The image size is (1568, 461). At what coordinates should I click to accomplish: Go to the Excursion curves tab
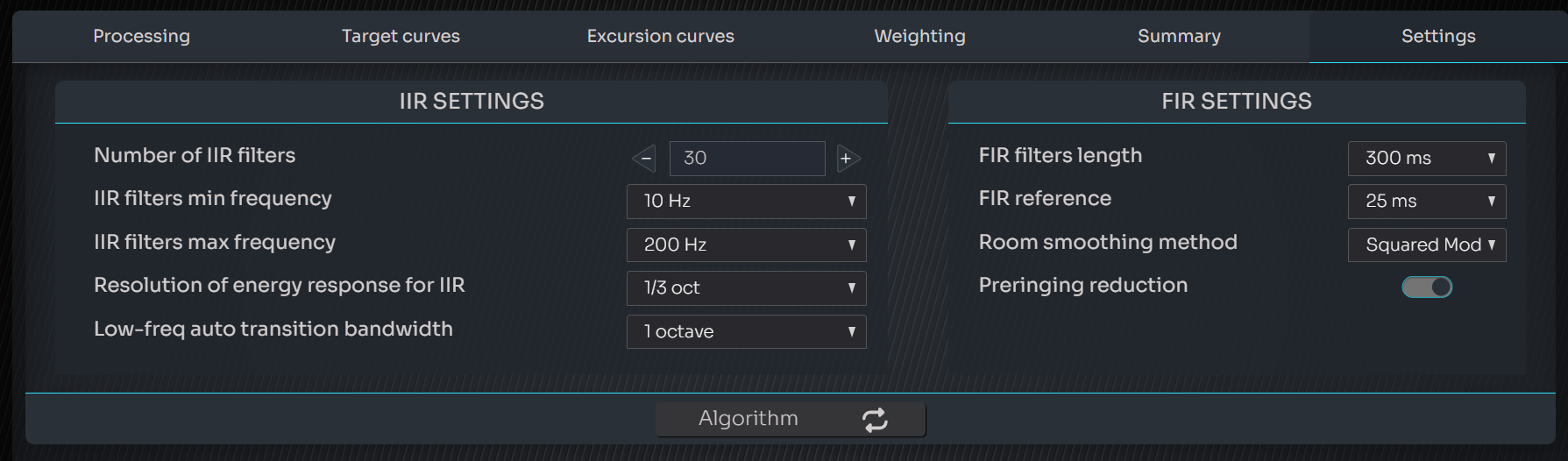[x=660, y=37]
